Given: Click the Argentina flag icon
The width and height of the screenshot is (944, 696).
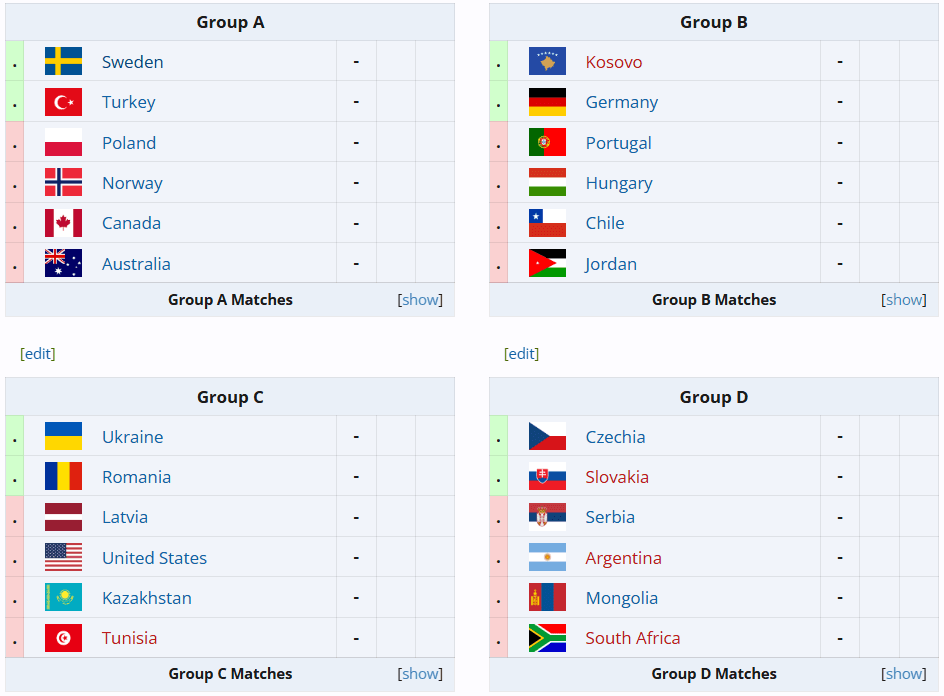Looking at the screenshot, I should click(x=547, y=558).
